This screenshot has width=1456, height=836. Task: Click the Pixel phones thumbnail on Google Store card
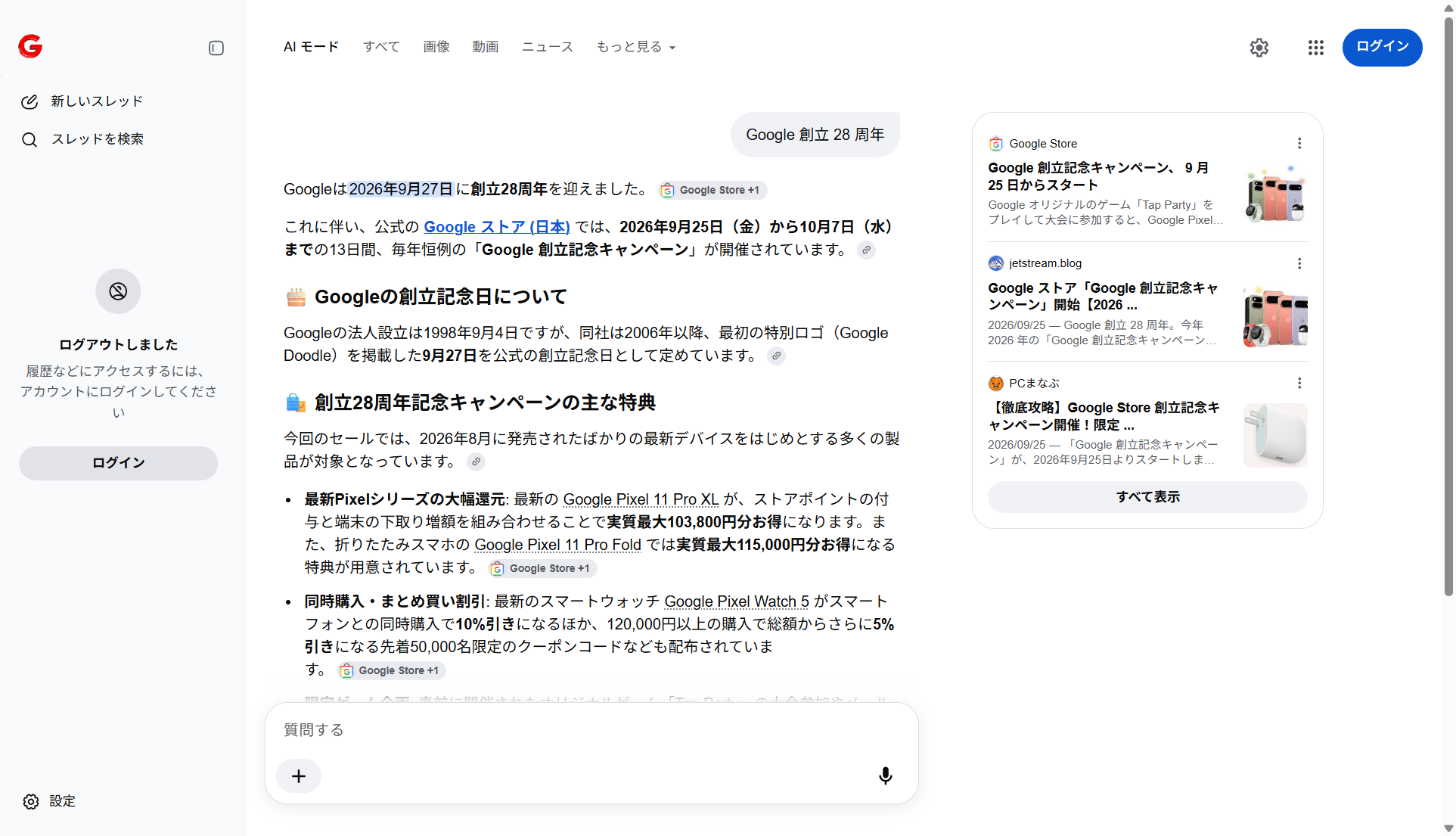tap(1275, 194)
